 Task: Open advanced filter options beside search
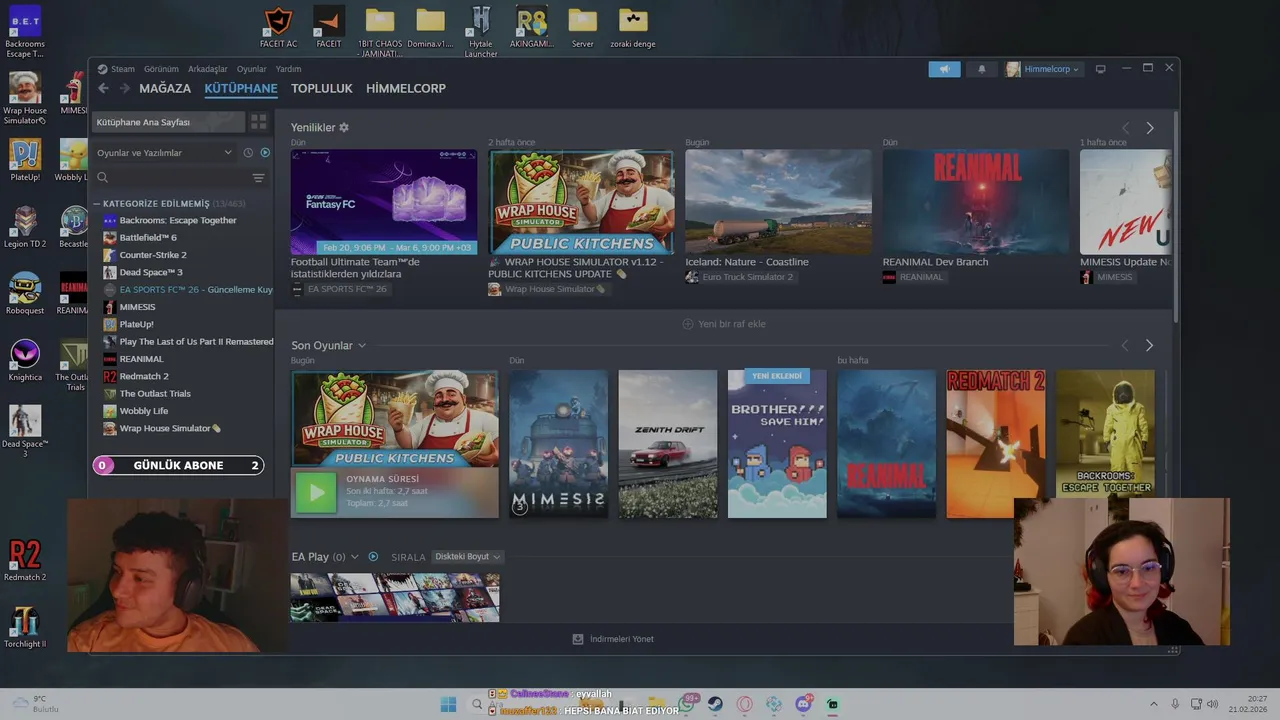tap(258, 178)
